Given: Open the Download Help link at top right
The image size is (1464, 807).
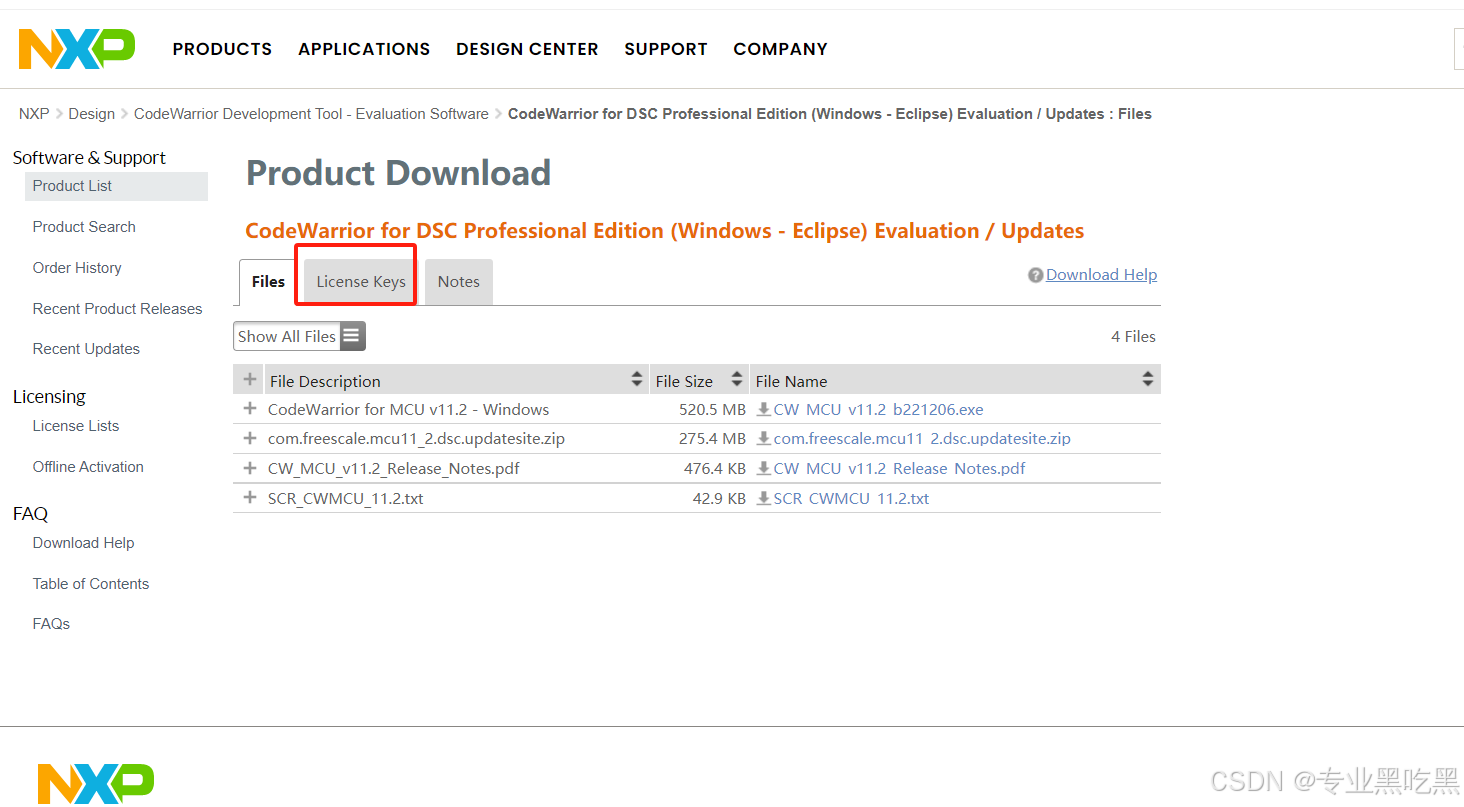Looking at the screenshot, I should coord(1101,275).
